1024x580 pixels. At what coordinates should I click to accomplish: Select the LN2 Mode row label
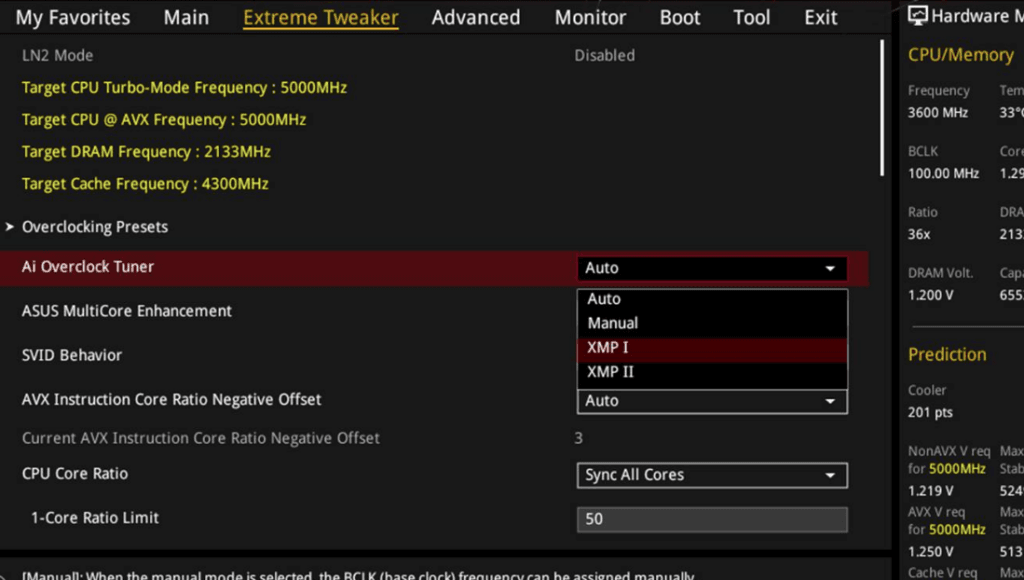click(x=57, y=56)
